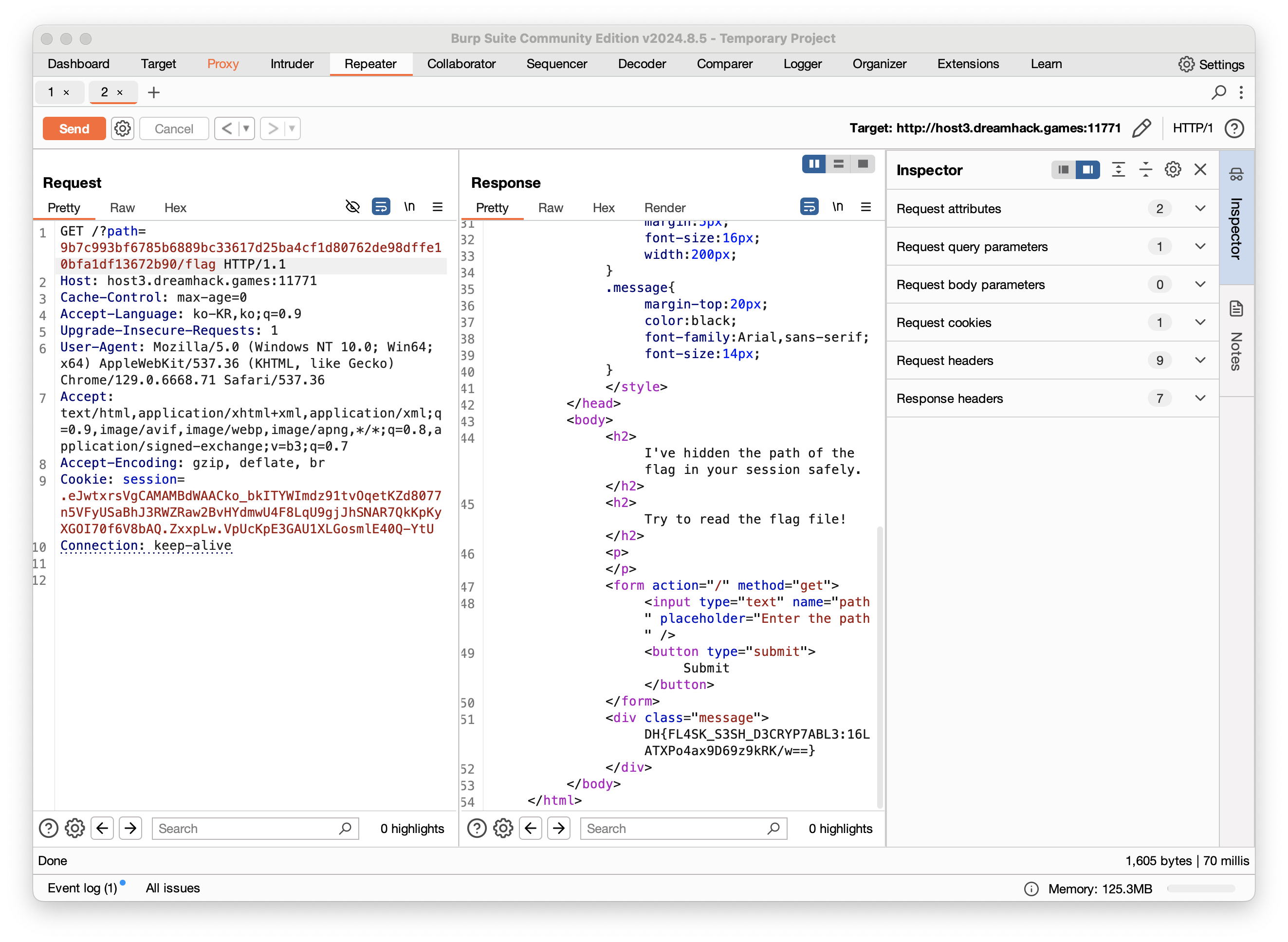Screen dimensions: 1288x942
Task: Click the Response search input field
Action: coord(673,829)
